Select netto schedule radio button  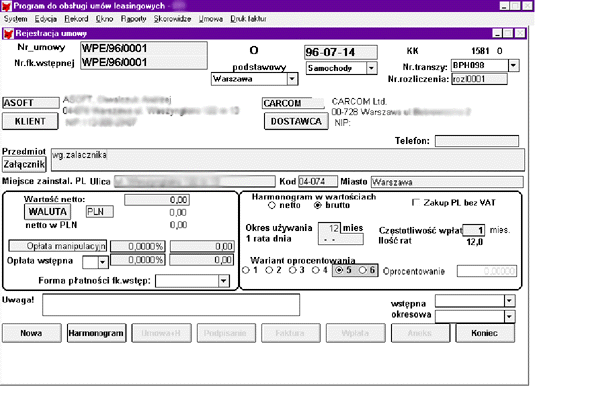272,205
